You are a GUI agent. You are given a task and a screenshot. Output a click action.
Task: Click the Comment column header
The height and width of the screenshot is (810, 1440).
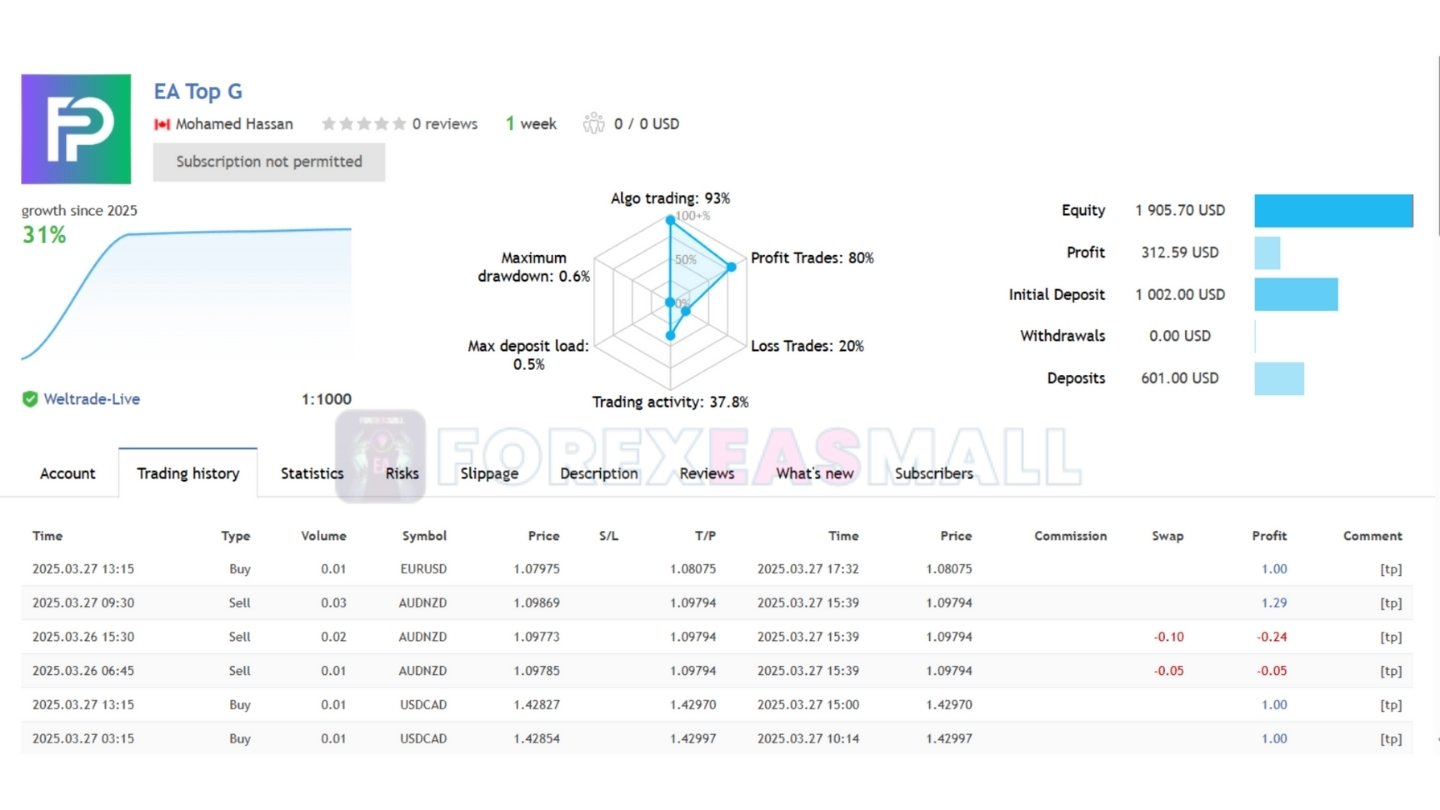(x=1372, y=536)
